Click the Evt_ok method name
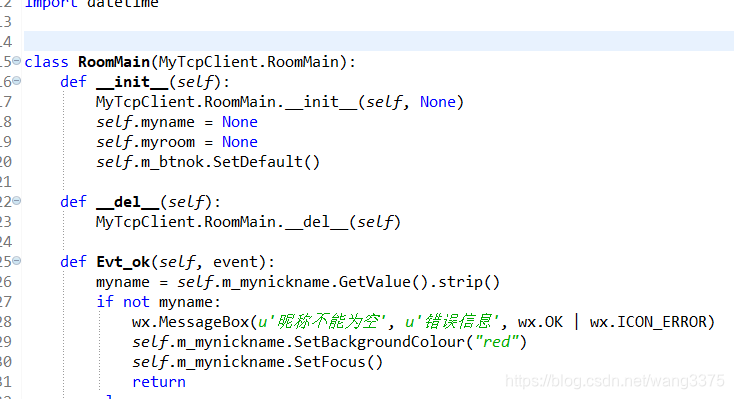The image size is (734, 399). pyautogui.click(x=123, y=262)
